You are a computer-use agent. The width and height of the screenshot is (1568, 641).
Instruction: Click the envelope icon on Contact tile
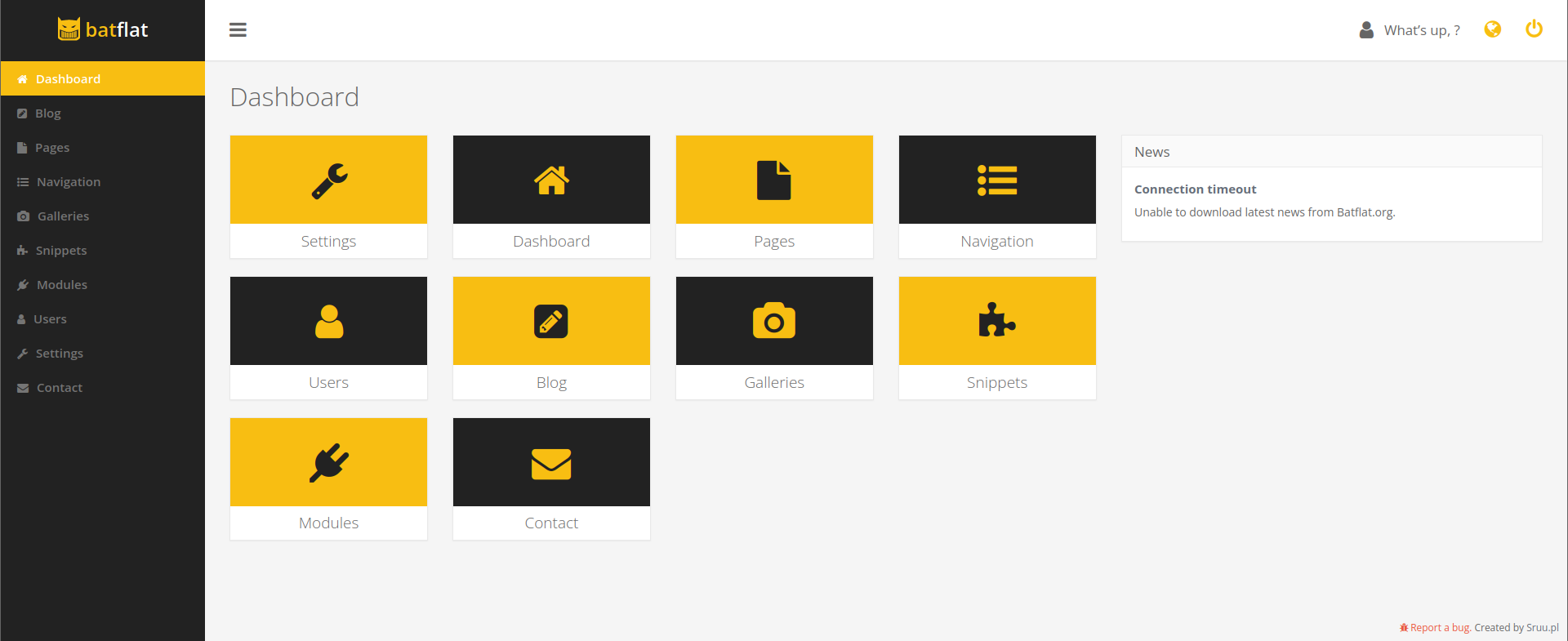click(551, 464)
